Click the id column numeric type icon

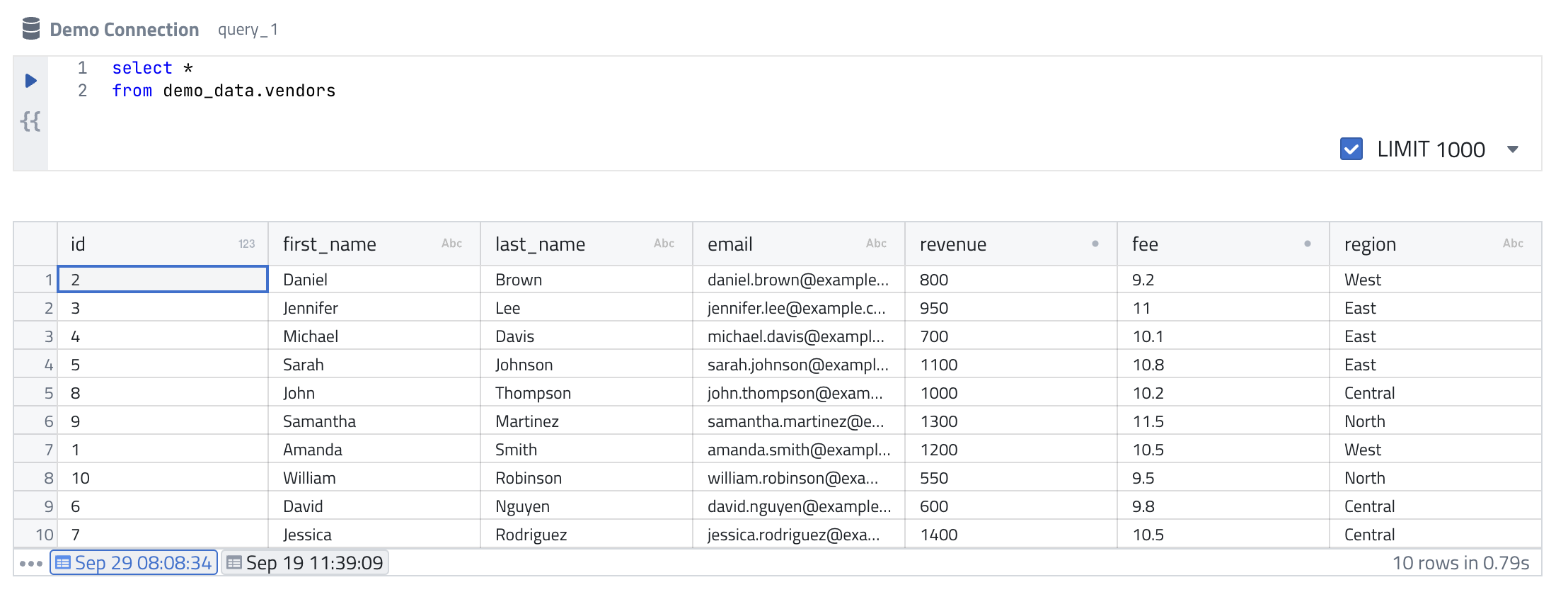[x=246, y=244]
